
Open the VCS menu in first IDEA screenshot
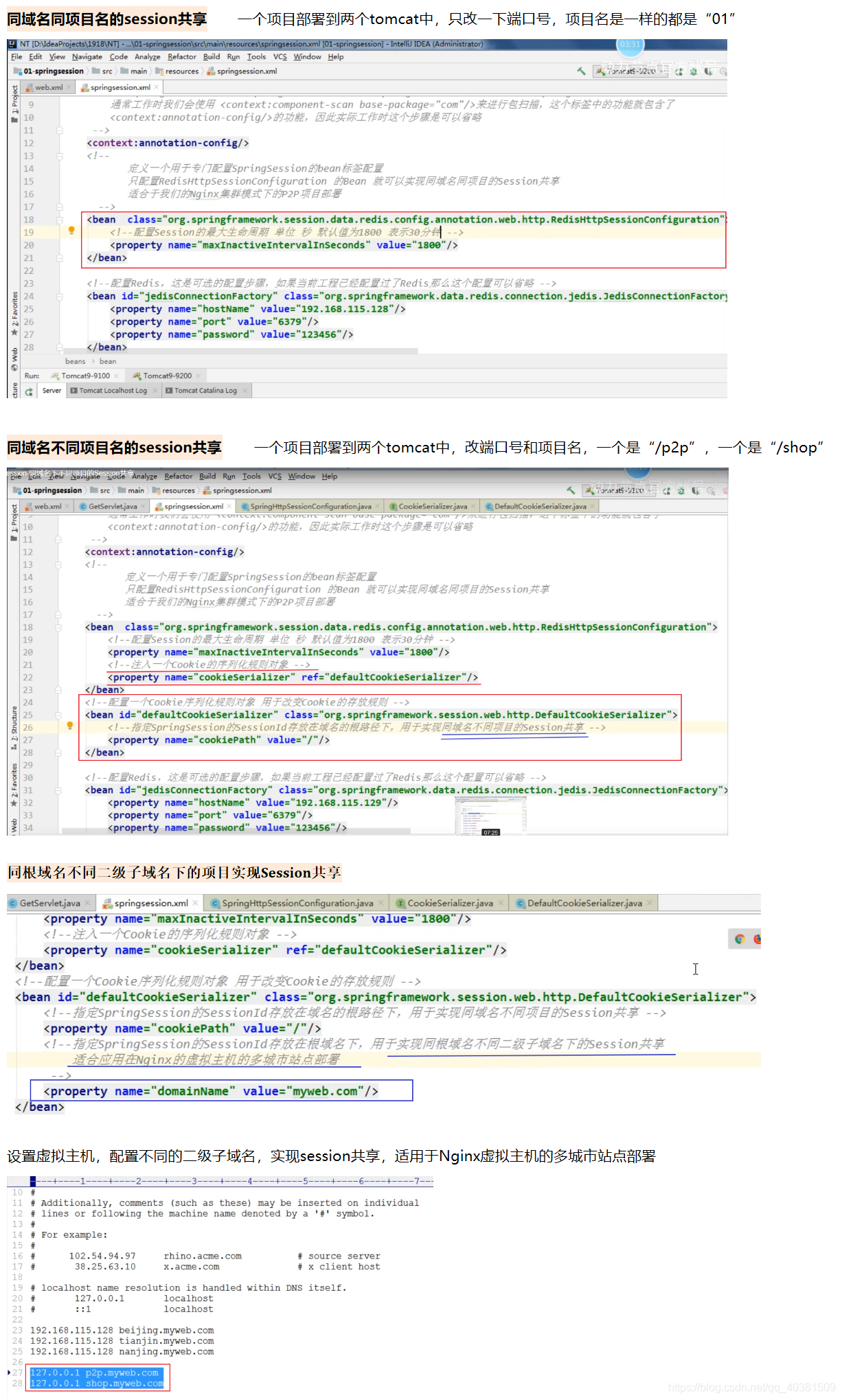click(280, 57)
